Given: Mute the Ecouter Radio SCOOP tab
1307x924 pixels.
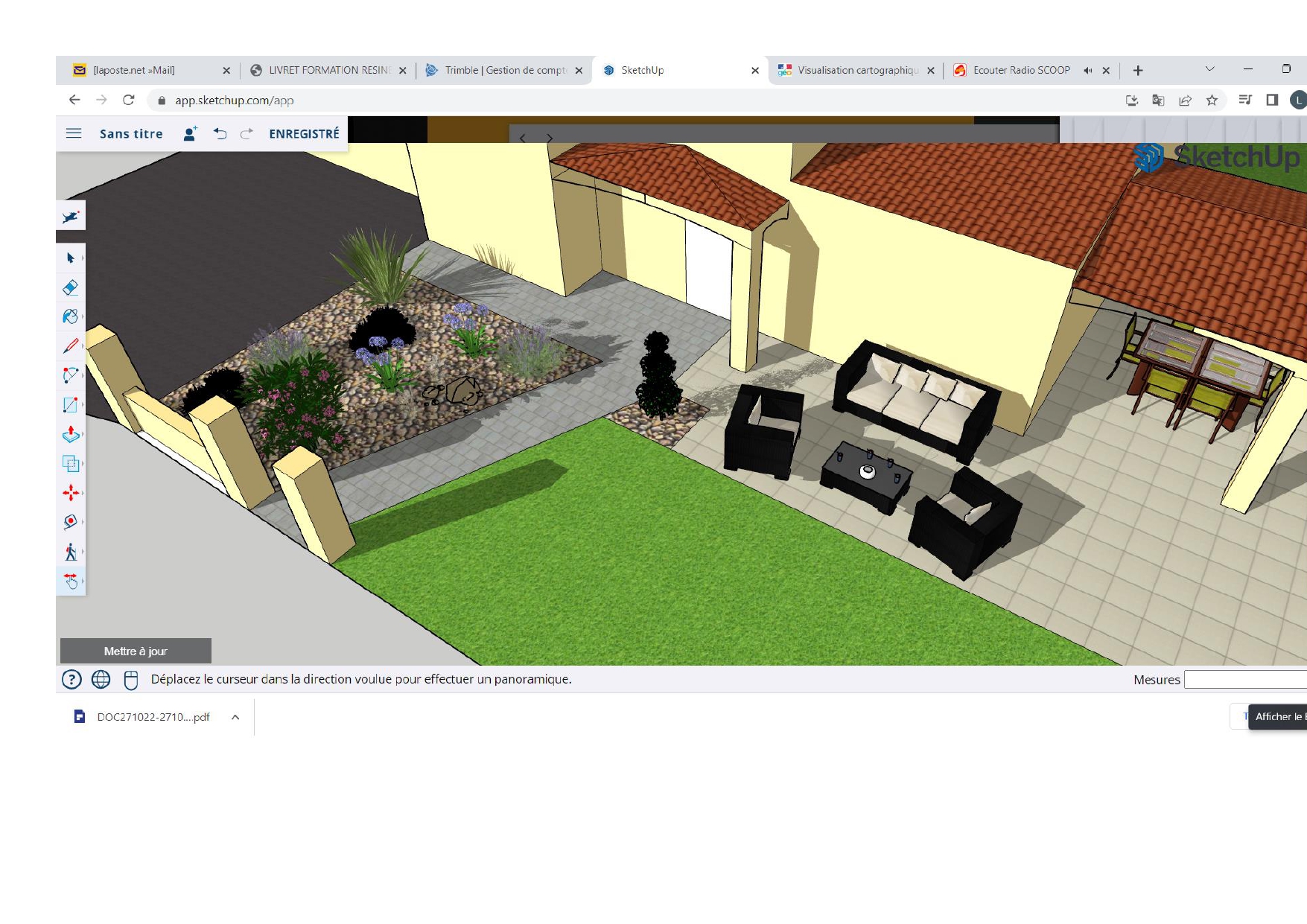Looking at the screenshot, I should [x=1087, y=71].
